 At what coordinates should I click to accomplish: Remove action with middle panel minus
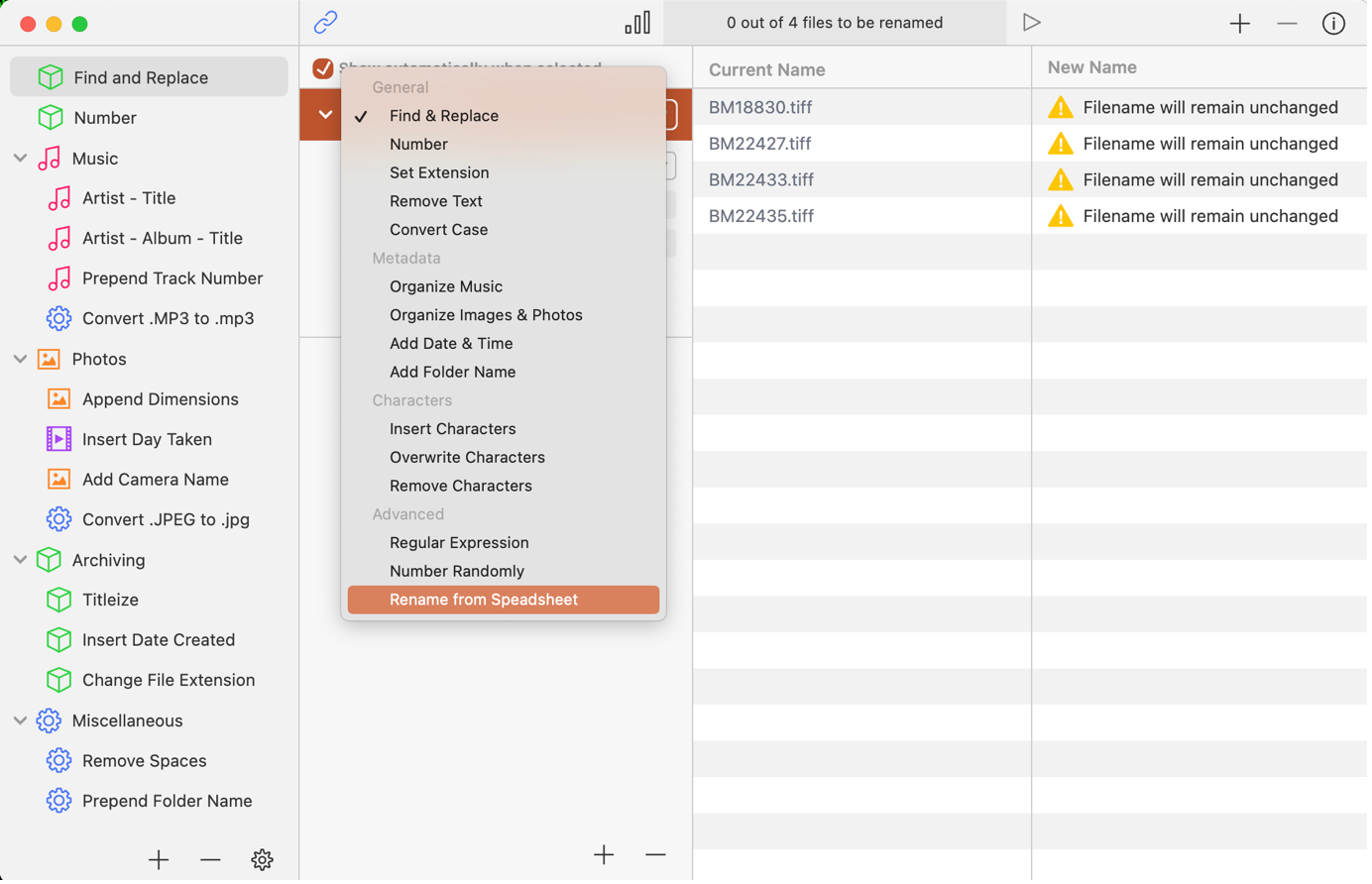tap(657, 857)
